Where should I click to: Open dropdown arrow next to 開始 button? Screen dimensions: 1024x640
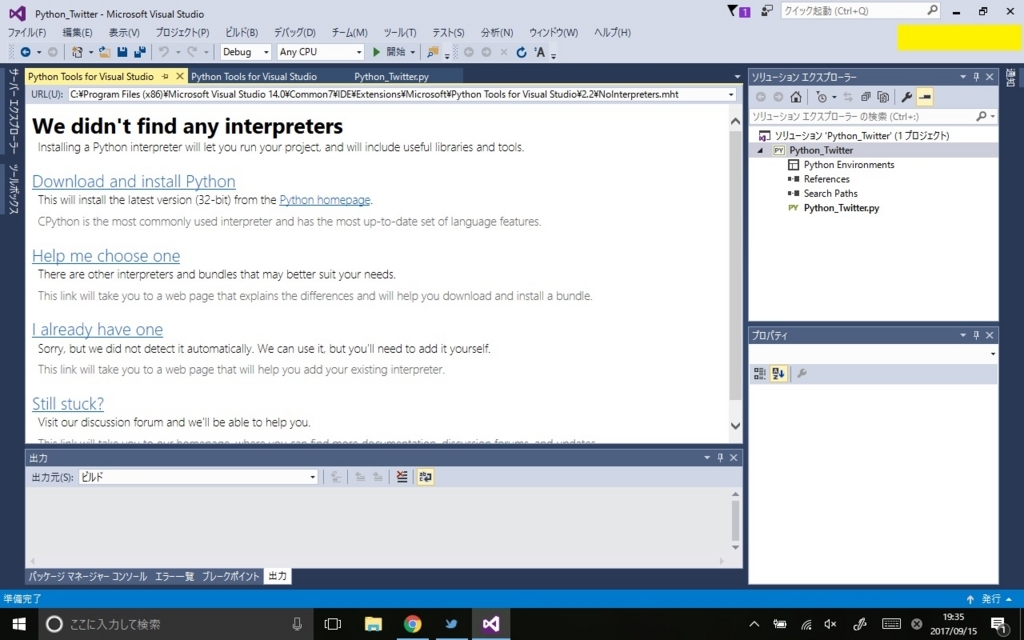(412, 52)
